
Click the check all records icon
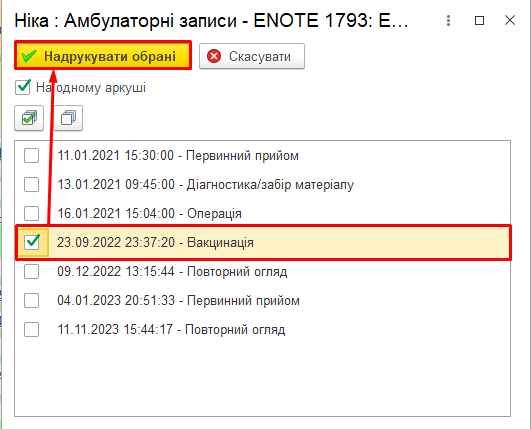coord(29,118)
